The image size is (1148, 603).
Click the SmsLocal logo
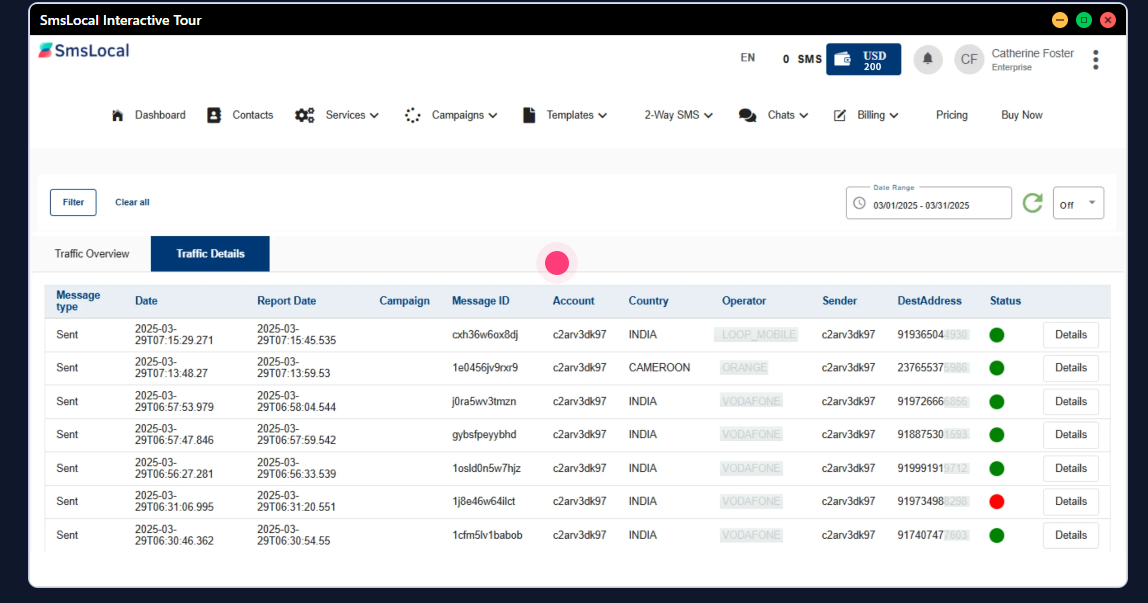click(84, 51)
